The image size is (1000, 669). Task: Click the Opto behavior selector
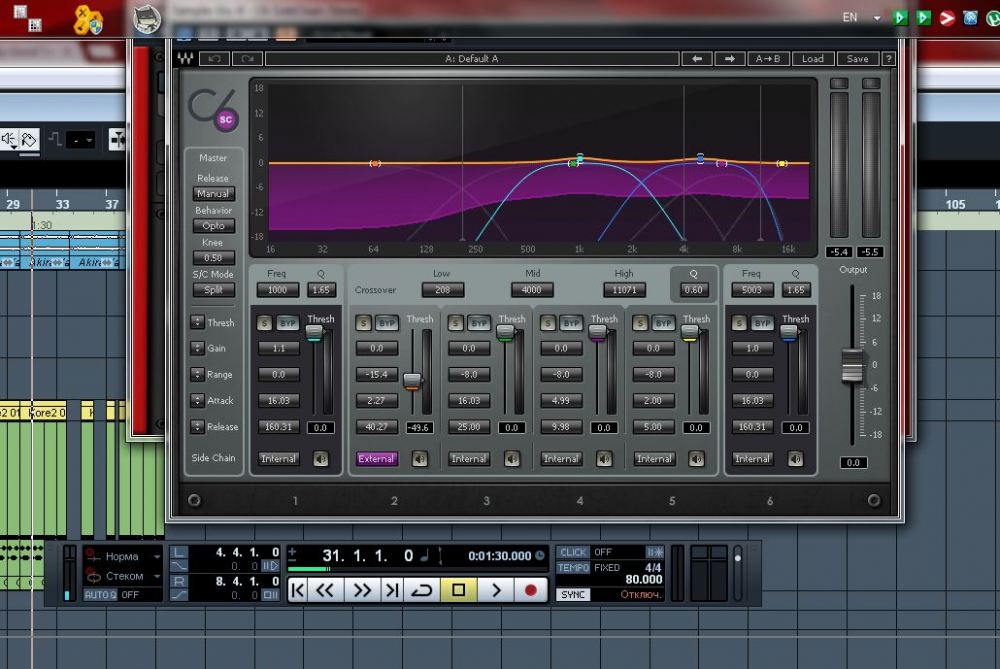pyautogui.click(x=213, y=226)
